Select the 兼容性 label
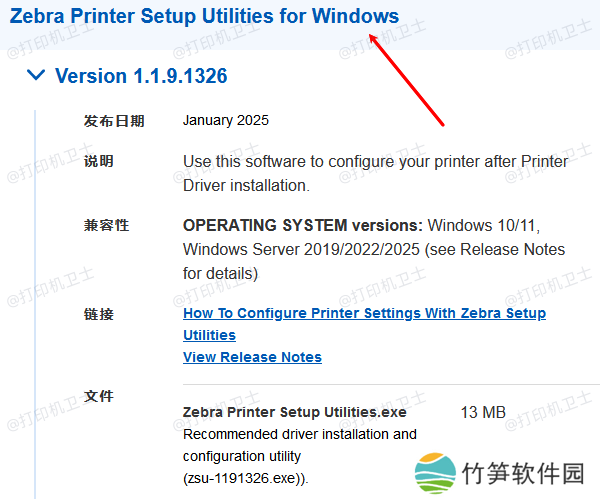This screenshot has height=499, width=600. [106, 225]
